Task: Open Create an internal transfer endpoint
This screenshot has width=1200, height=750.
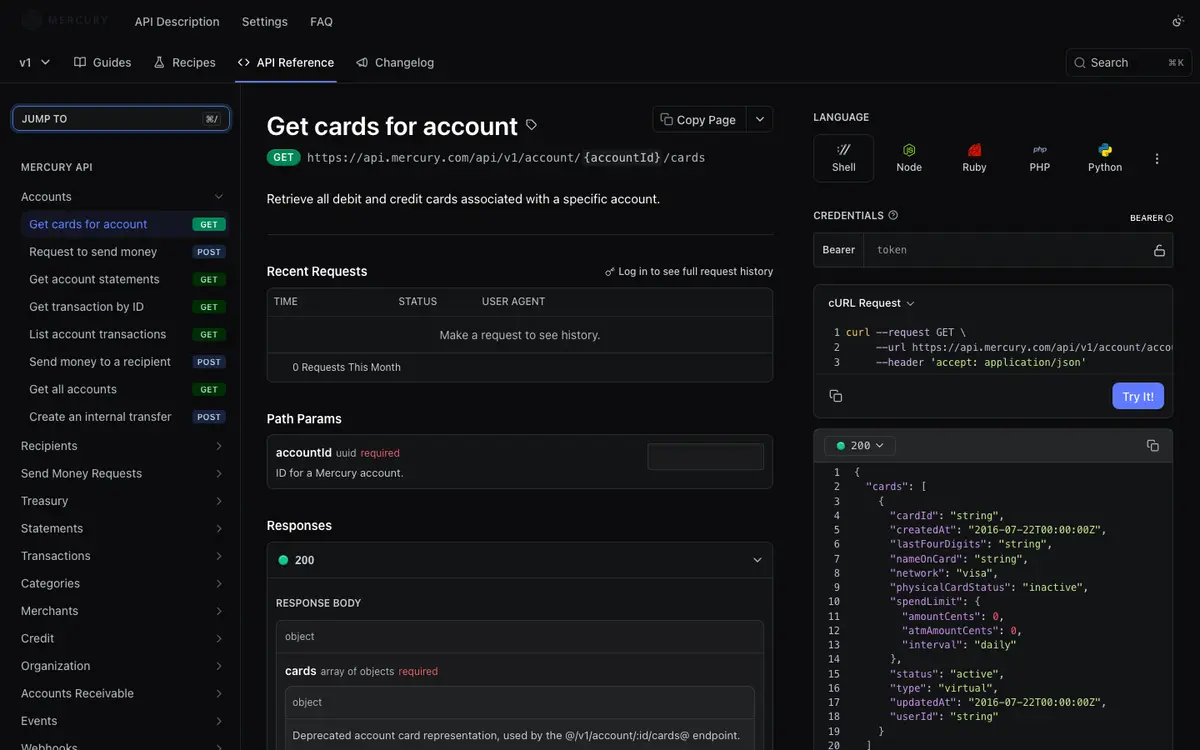Action: (126, 417)
